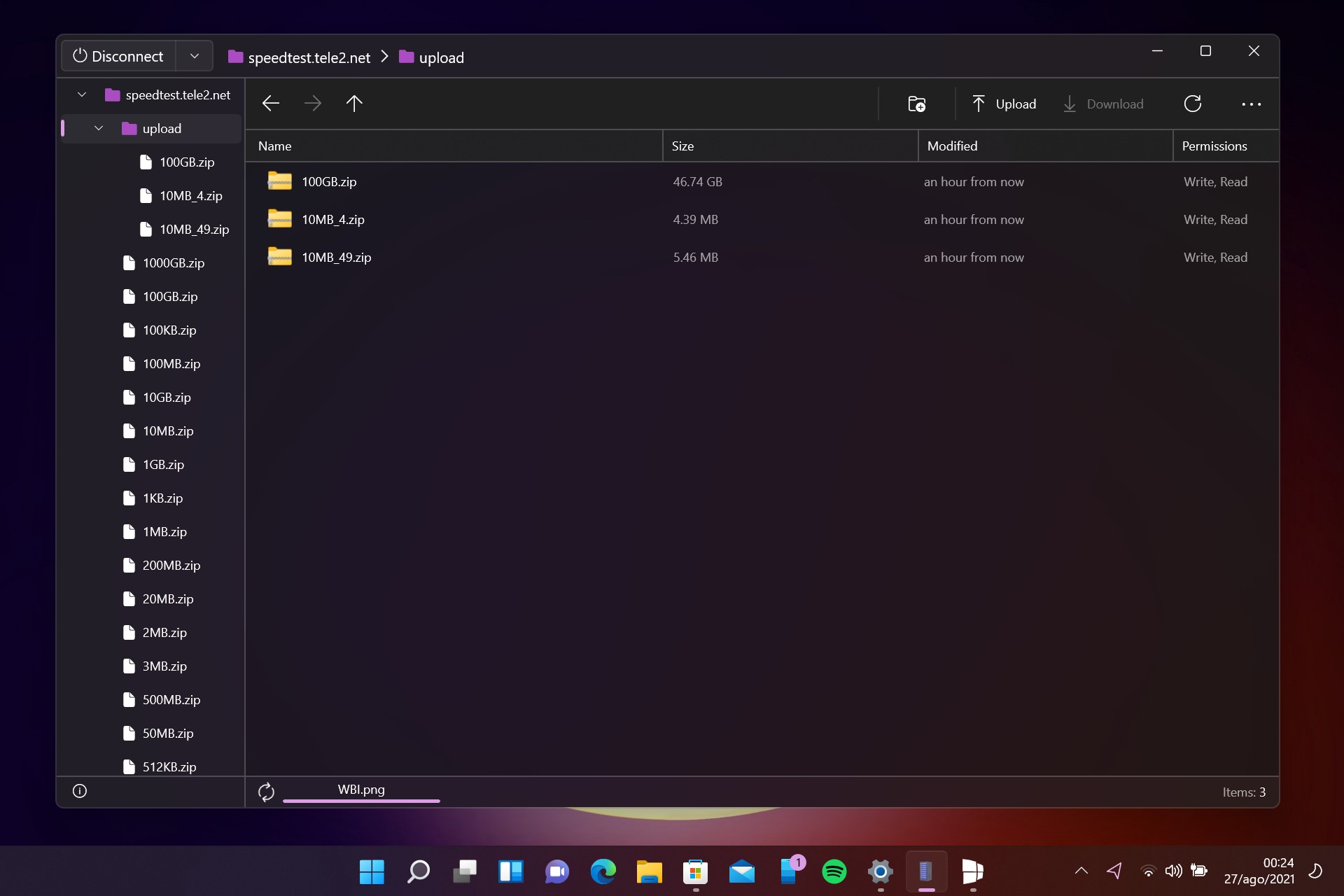Sort by the Size column
This screenshot has width=1344, height=896.
click(790, 146)
